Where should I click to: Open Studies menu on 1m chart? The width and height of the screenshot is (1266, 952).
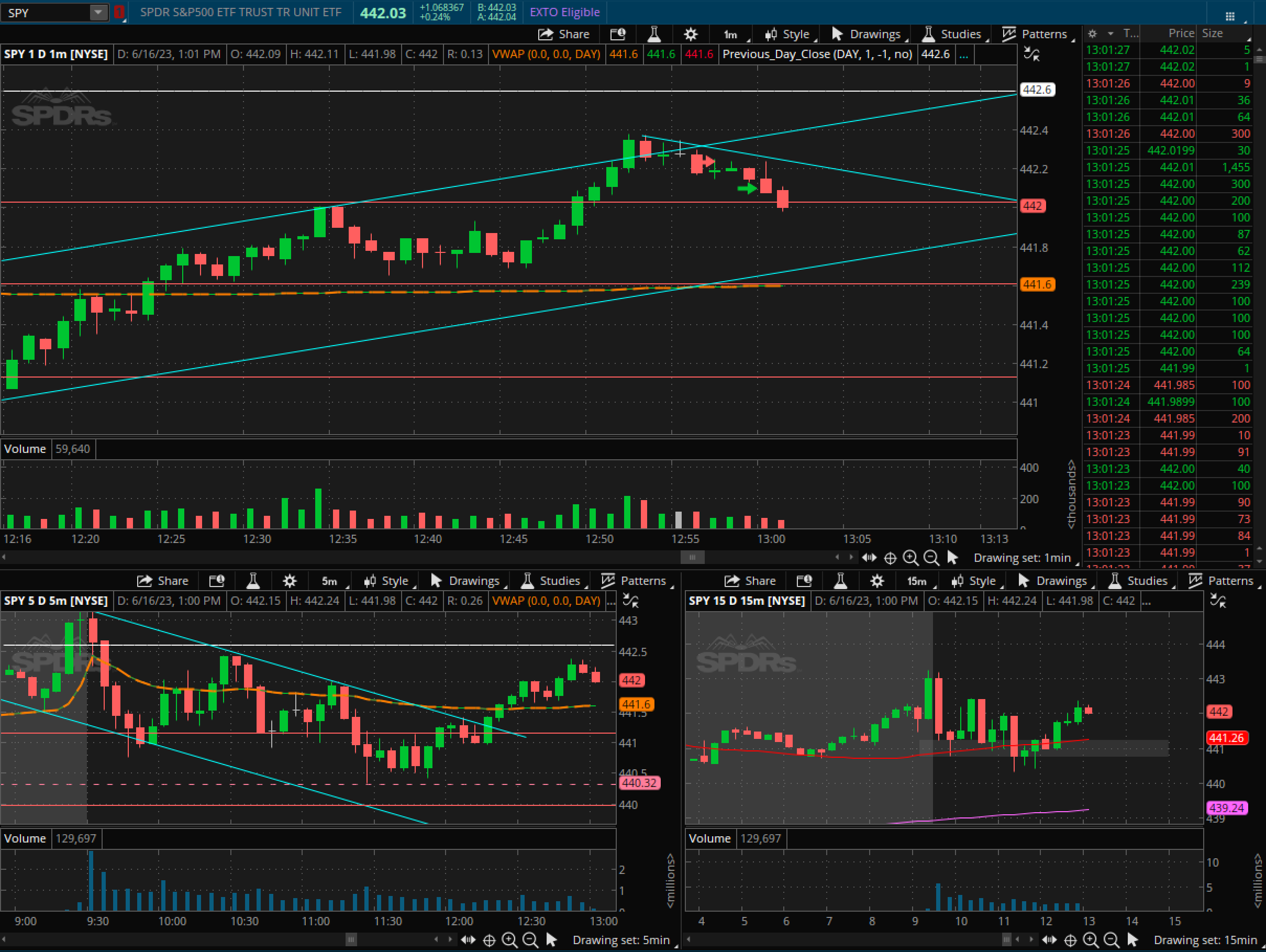click(953, 35)
